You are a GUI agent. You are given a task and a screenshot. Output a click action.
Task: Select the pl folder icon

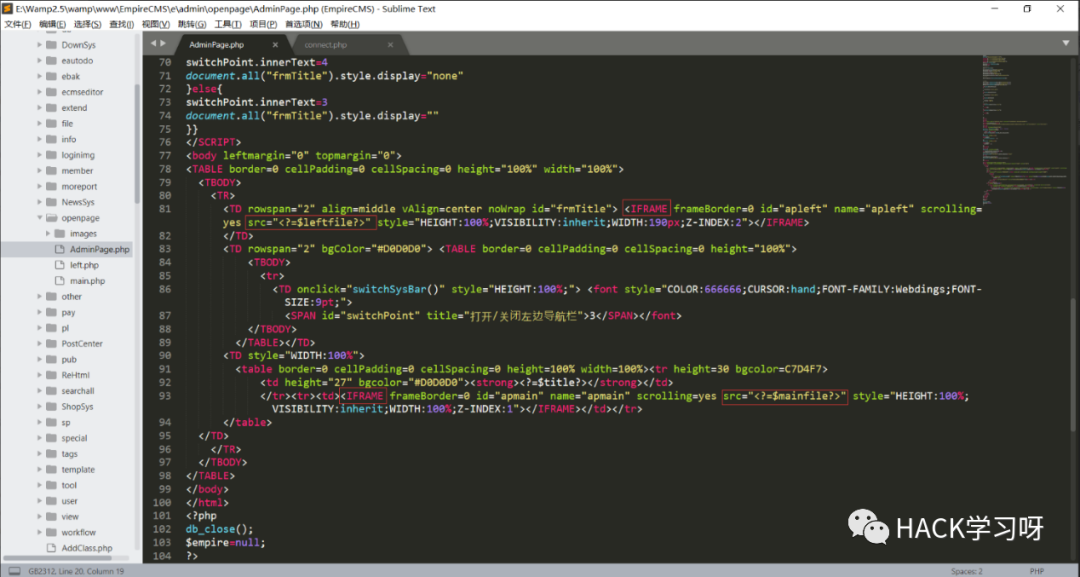51,328
